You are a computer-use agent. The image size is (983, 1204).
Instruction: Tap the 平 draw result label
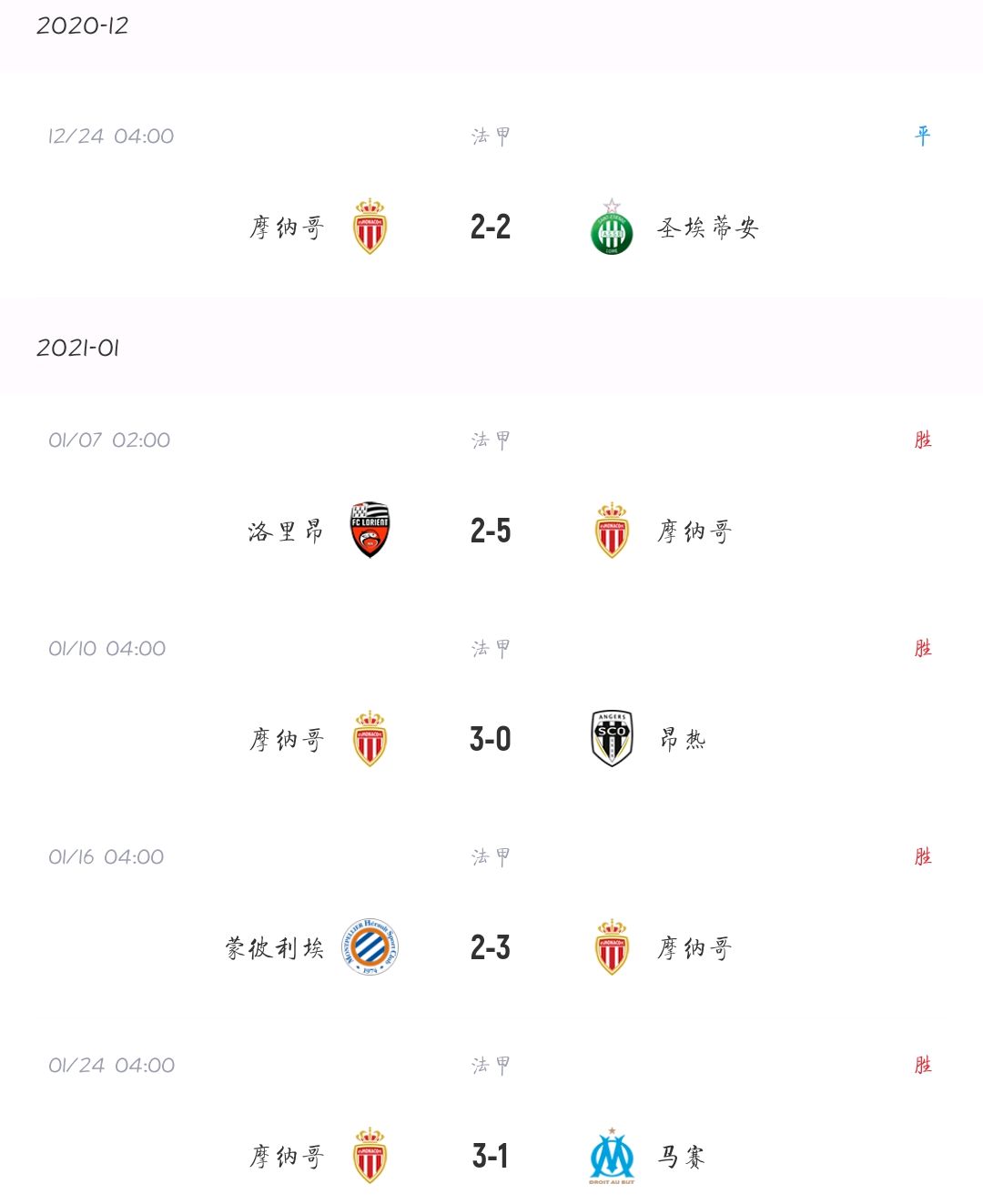coord(923,136)
